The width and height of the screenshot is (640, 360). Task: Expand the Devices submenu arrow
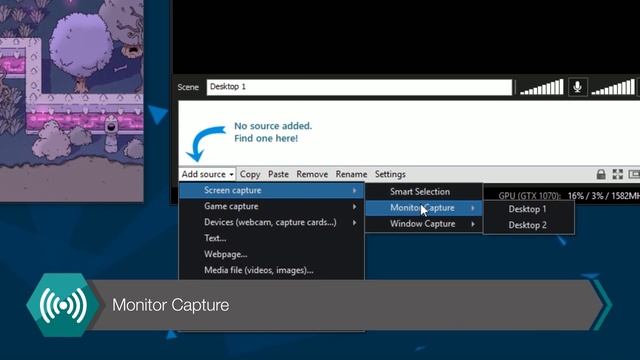(354, 222)
